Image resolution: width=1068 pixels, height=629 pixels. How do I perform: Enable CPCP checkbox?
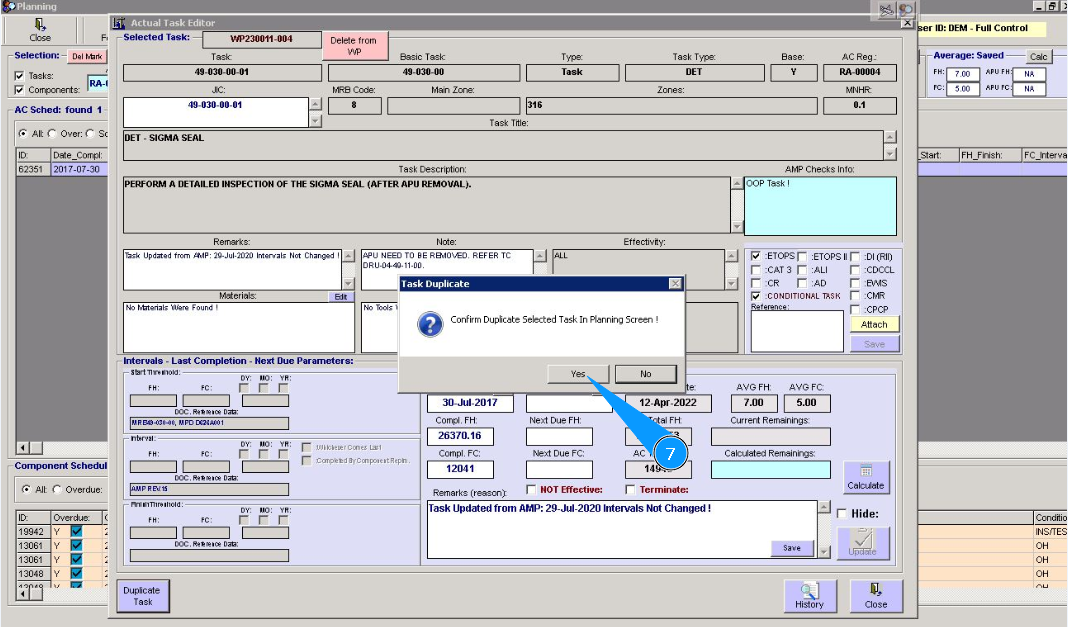point(855,309)
